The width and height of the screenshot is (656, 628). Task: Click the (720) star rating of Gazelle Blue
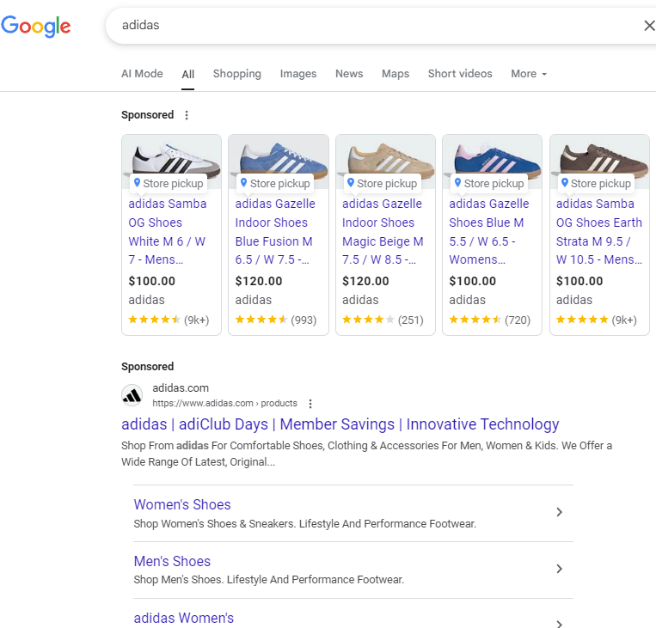click(x=489, y=320)
